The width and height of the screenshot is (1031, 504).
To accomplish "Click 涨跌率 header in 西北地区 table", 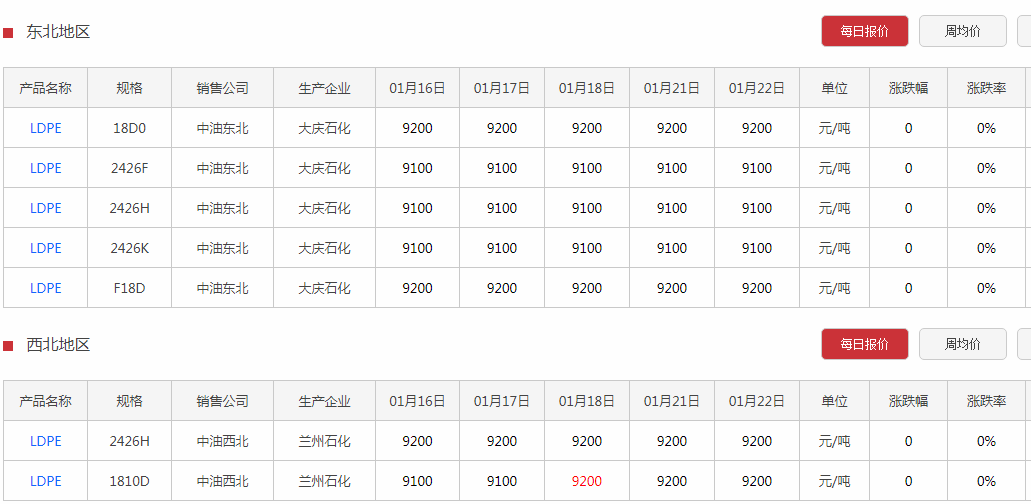I will [986, 401].
